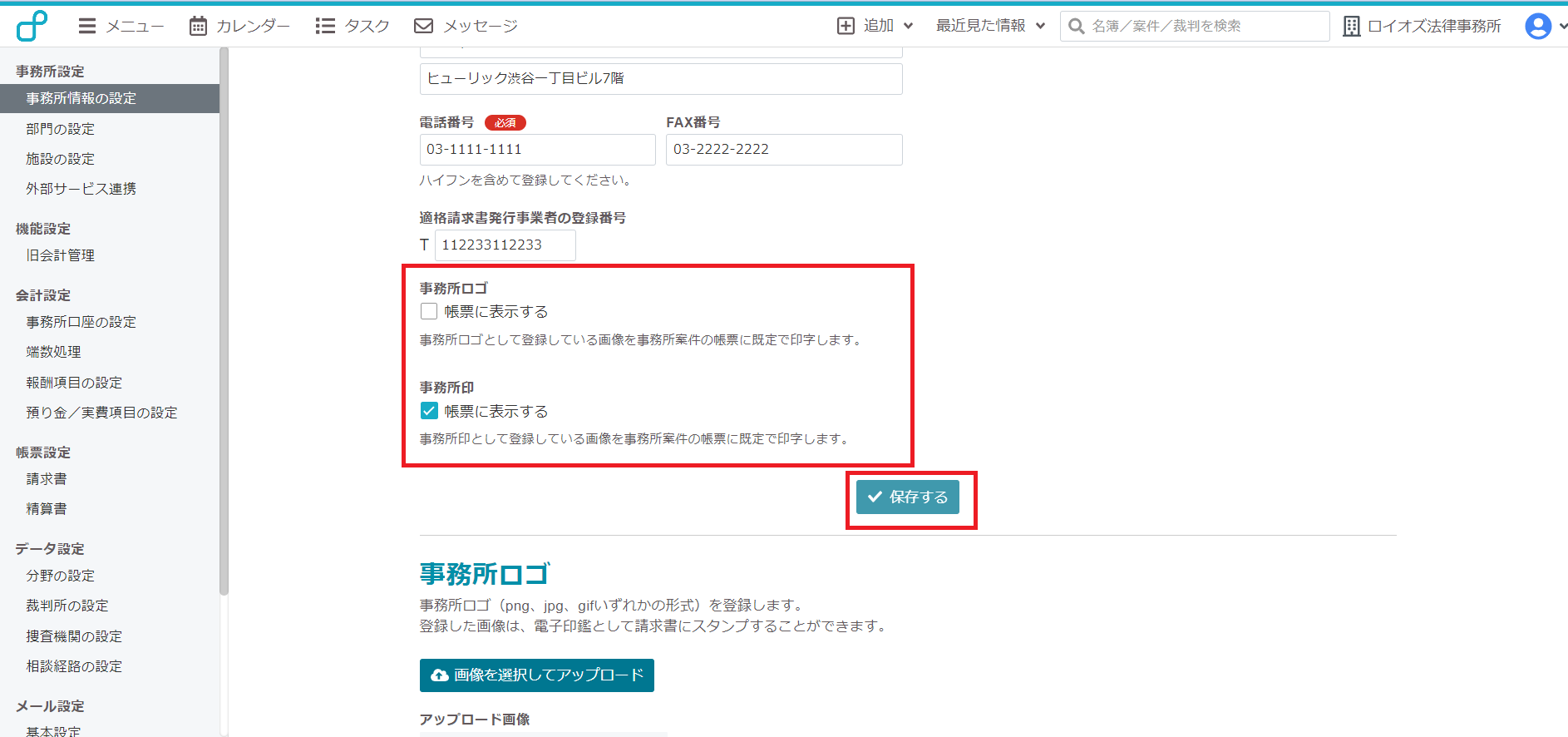Viewport: 1568px width, 737px height.
Task: Open 請求書 under 帳票設定
Action: click(x=47, y=479)
